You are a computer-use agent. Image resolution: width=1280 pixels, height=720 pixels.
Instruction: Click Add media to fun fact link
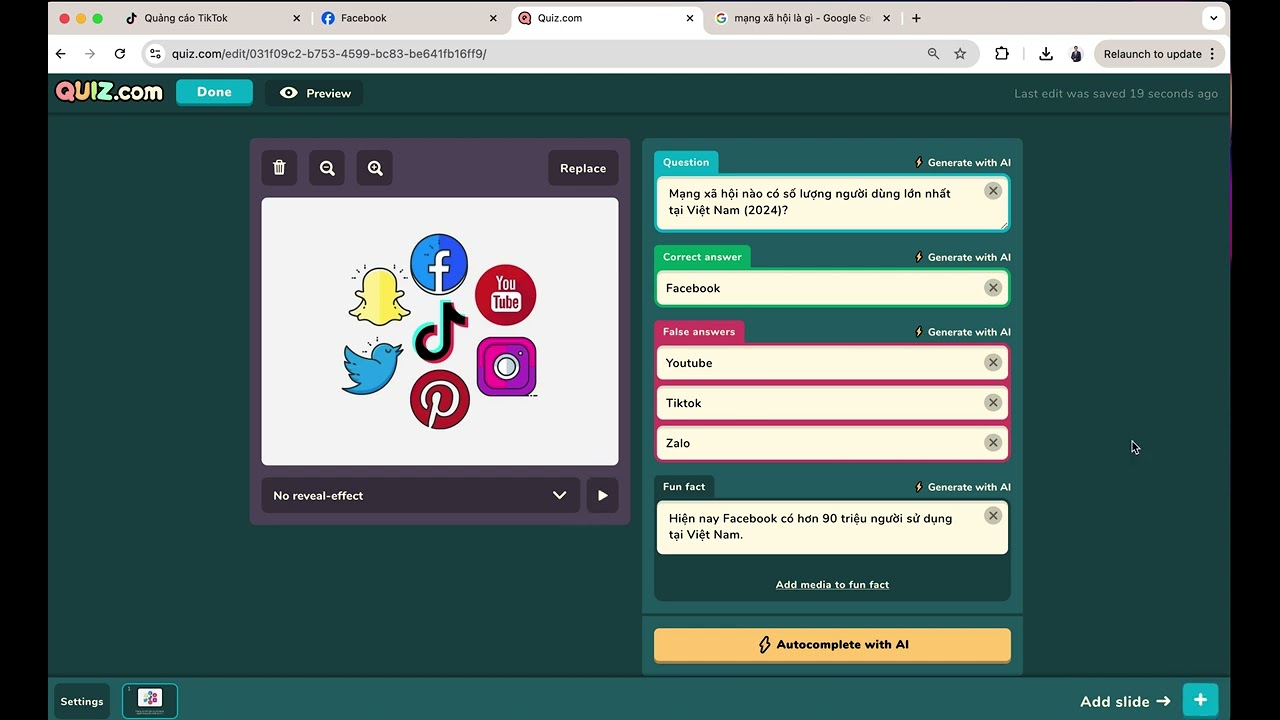pos(832,585)
